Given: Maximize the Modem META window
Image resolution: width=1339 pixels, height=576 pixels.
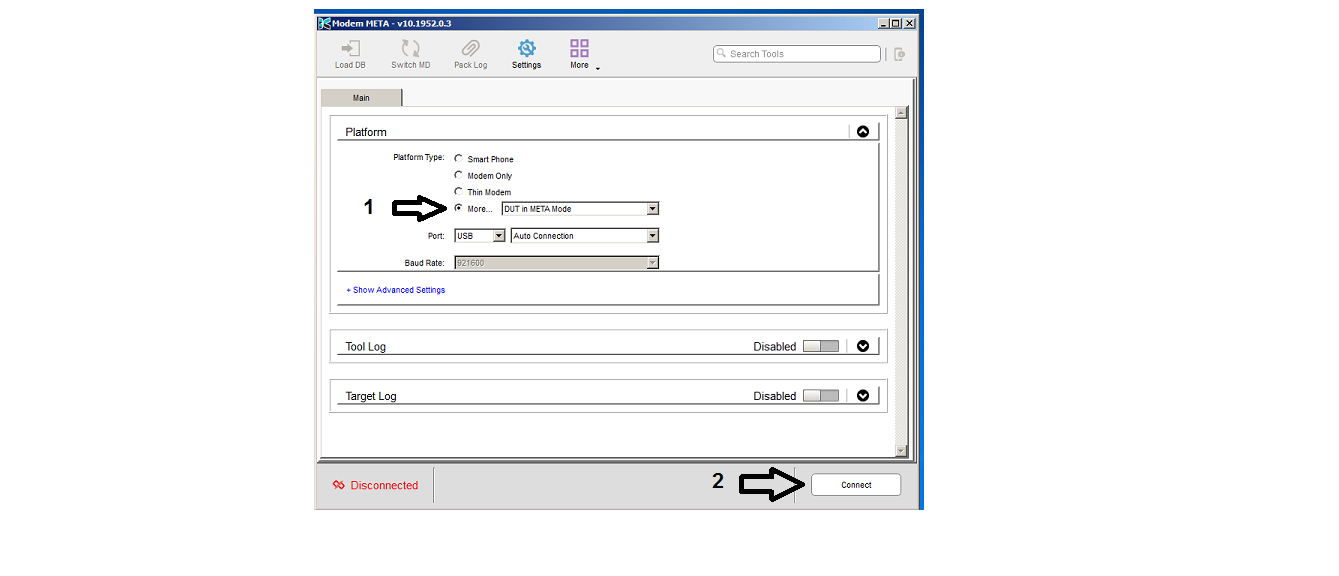Looking at the screenshot, I should pos(896,23).
